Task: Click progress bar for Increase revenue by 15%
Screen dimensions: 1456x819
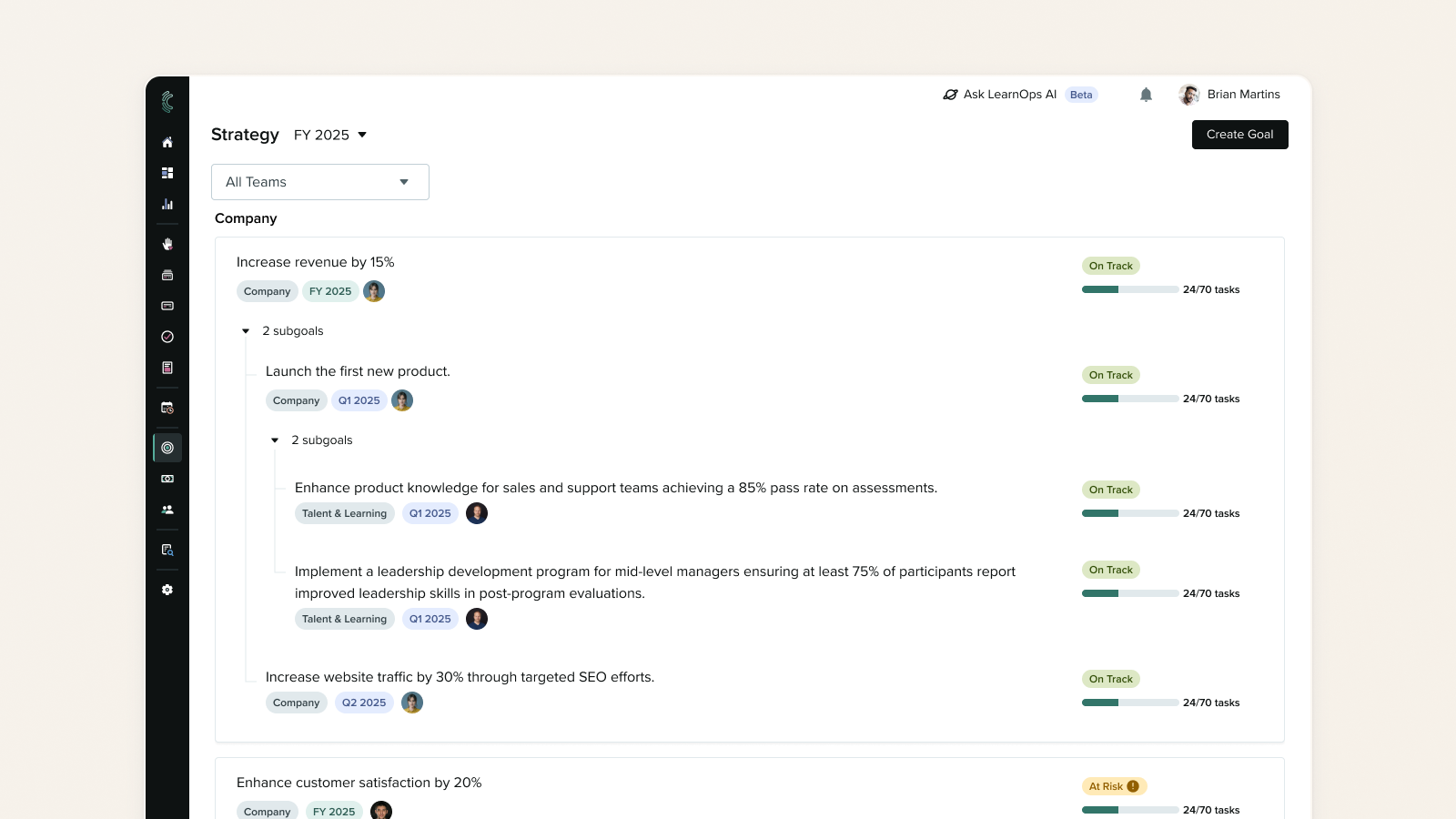Action: coord(1130,289)
